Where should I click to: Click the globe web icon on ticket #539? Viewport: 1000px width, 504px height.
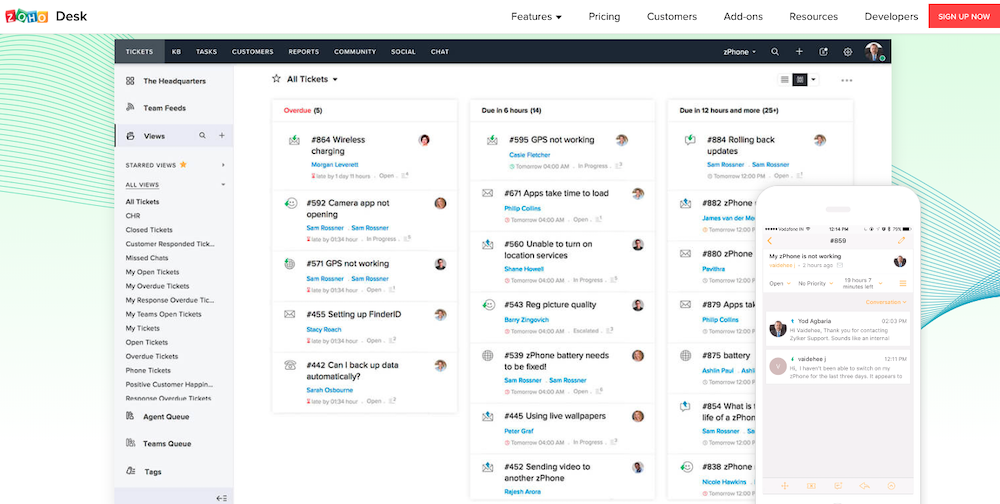[x=488, y=355]
